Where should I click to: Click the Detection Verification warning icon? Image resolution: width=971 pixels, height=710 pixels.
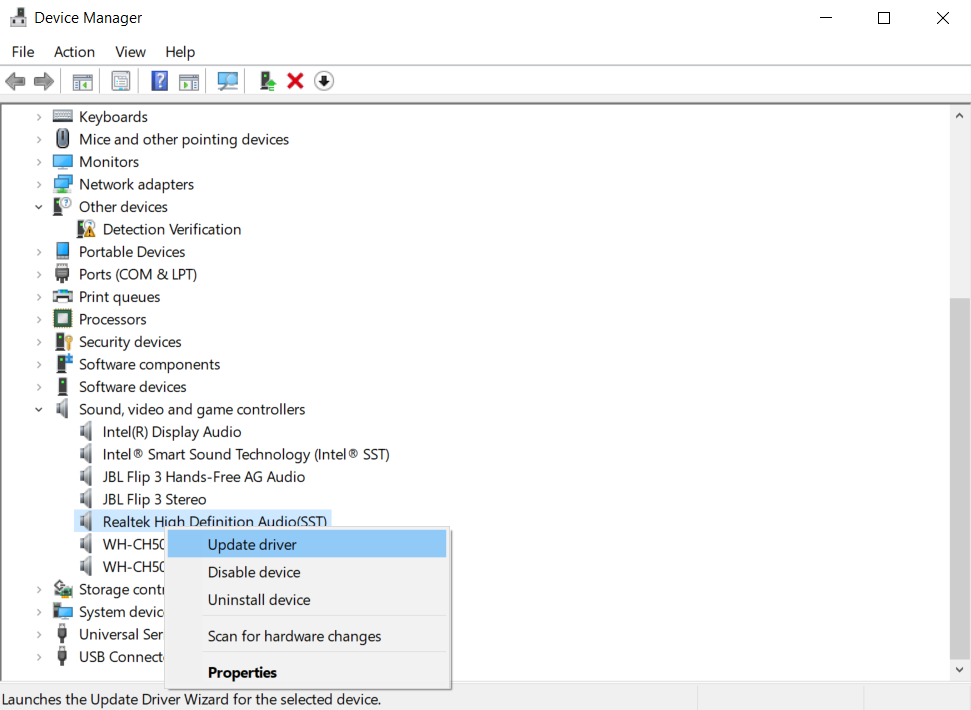tap(86, 229)
